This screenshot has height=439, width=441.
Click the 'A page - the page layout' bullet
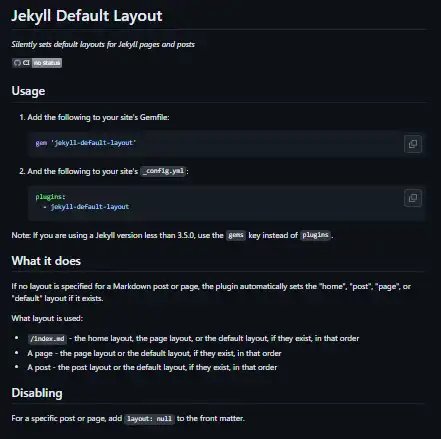click(x=154, y=353)
